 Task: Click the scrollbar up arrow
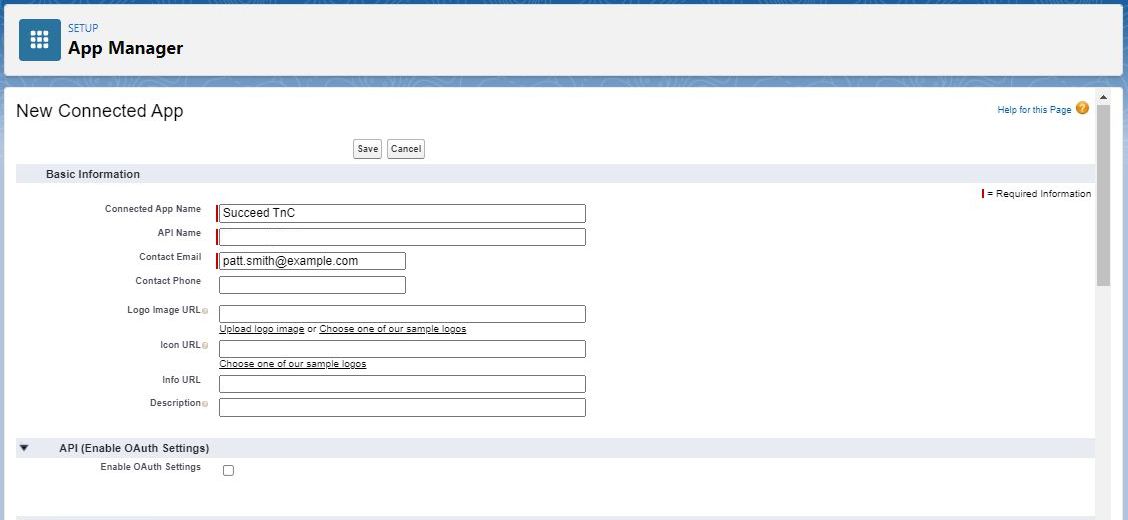coord(1104,96)
